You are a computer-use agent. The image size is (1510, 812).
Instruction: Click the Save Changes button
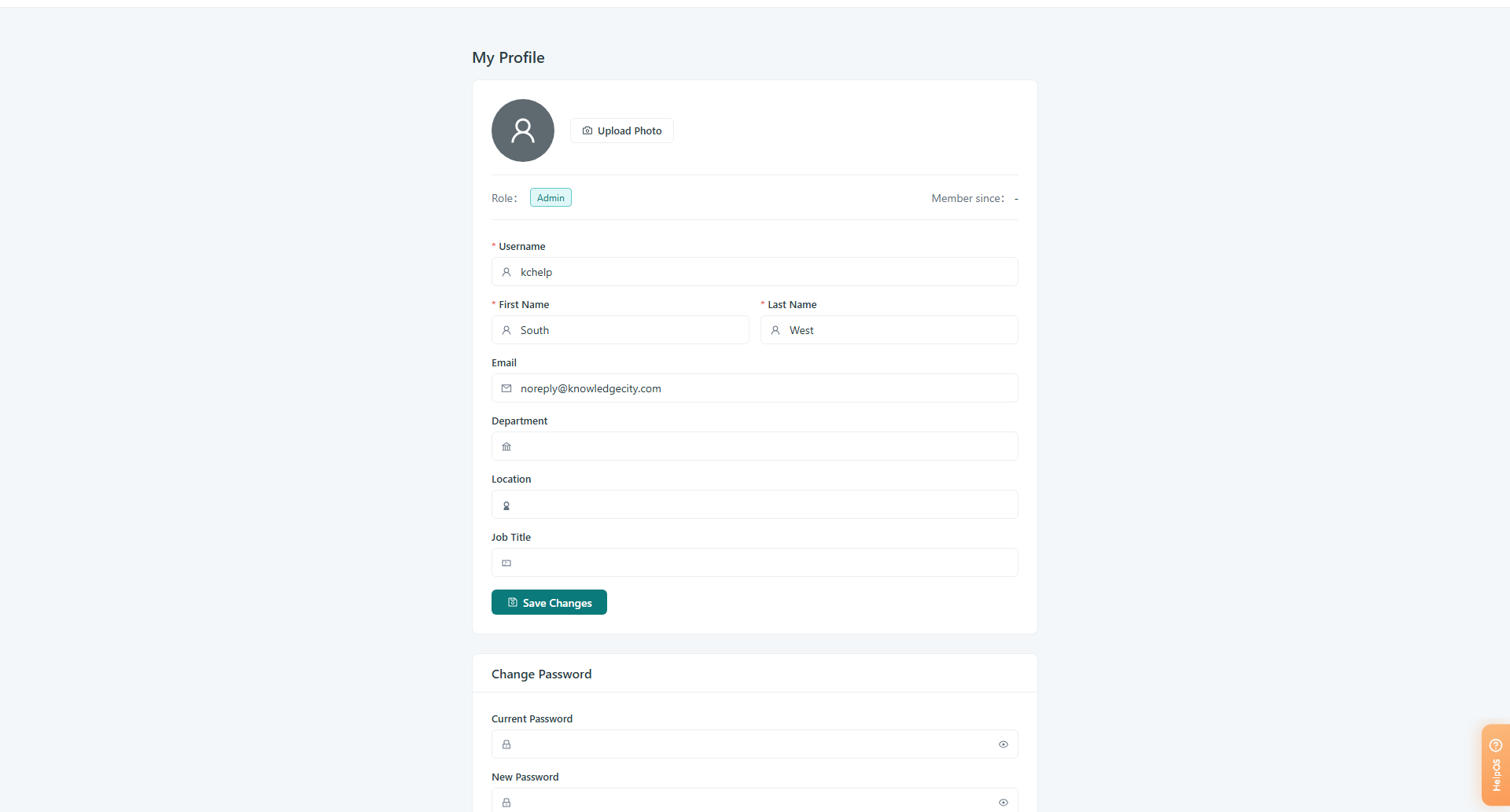click(549, 602)
